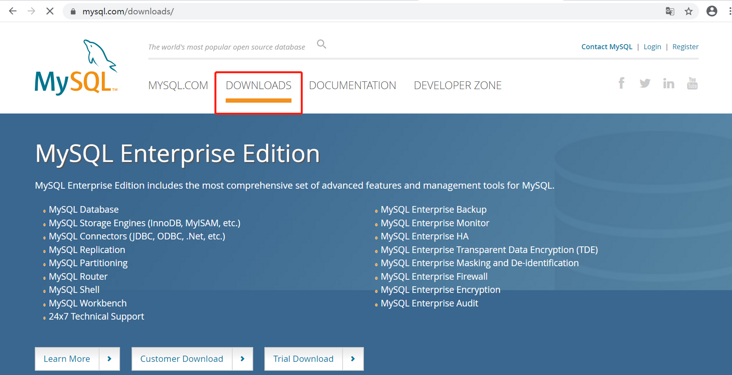Open MySQL YouTube channel icon

pos(692,84)
